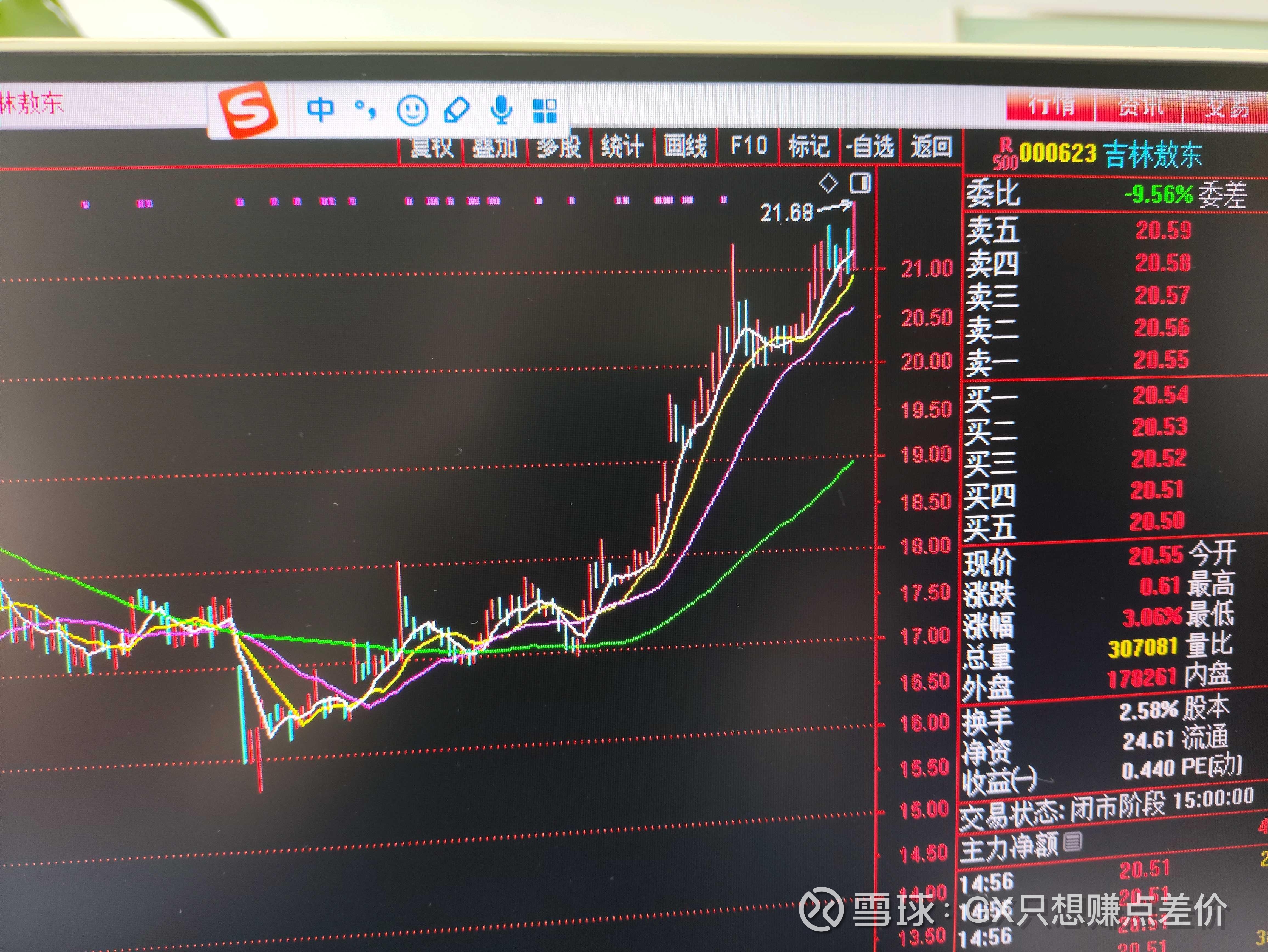
Task: Click the 叠加 overlay toolbar button
Action: click(495, 147)
